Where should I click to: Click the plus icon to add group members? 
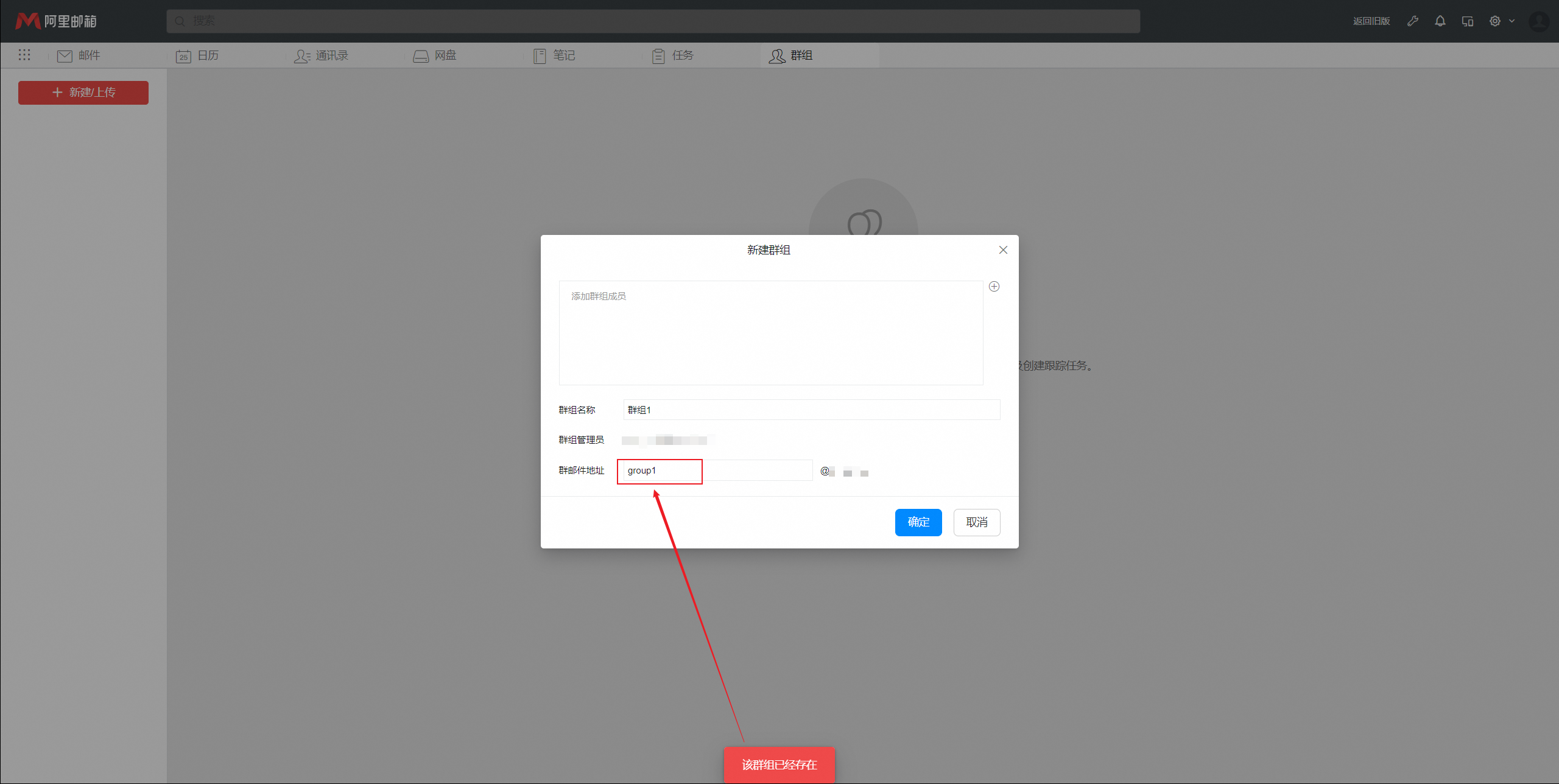(994, 287)
